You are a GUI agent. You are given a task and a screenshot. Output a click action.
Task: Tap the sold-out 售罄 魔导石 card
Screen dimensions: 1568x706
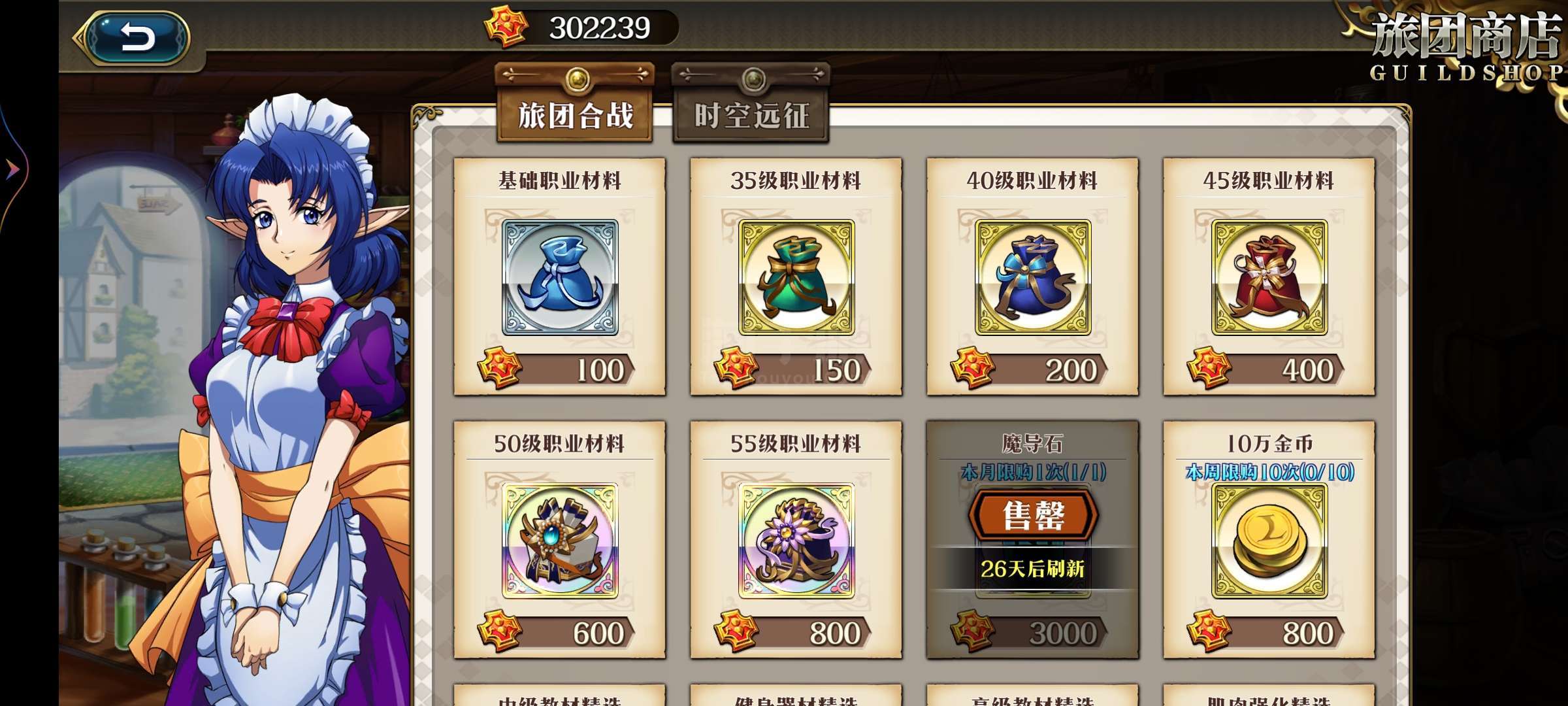pos(1033,540)
